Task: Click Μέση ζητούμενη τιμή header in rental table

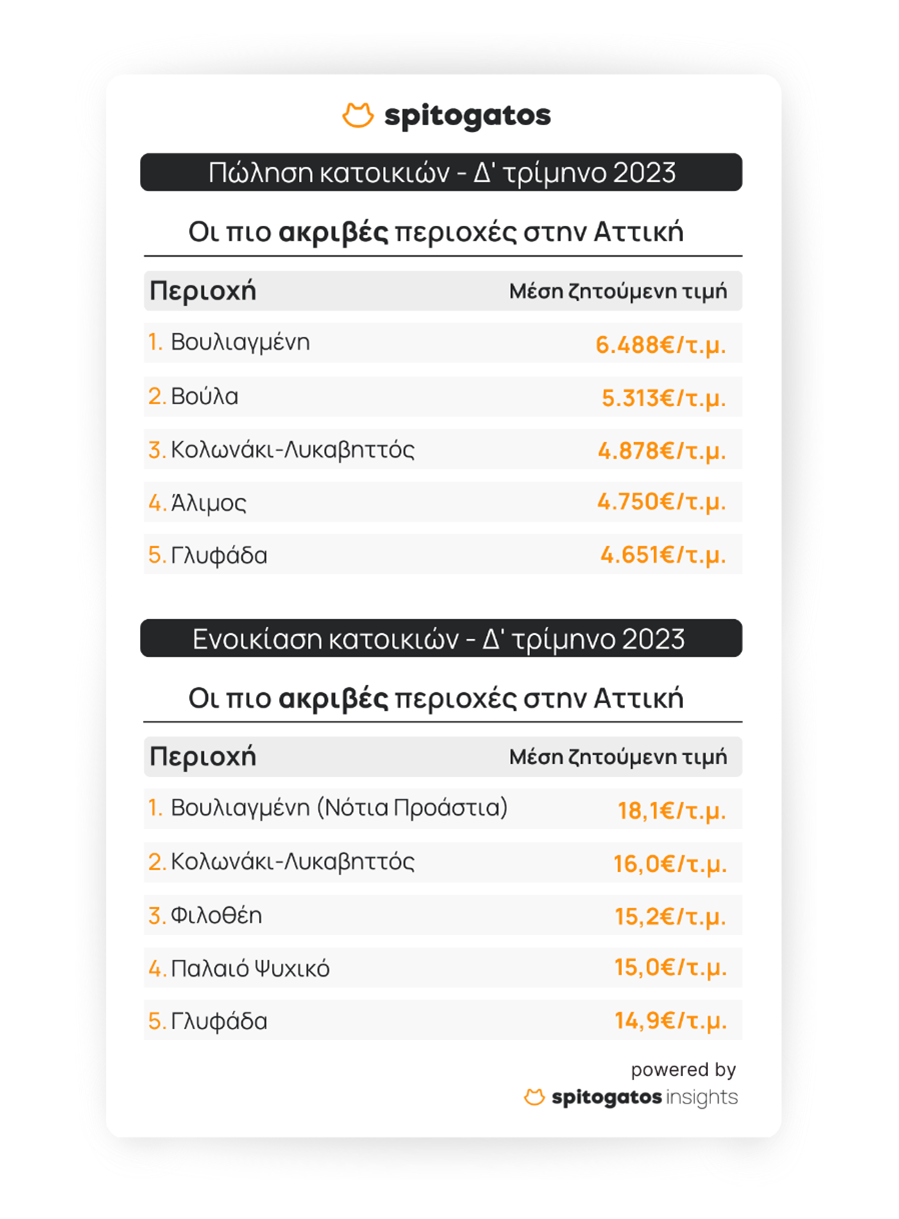Action: (x=618, y=757)
